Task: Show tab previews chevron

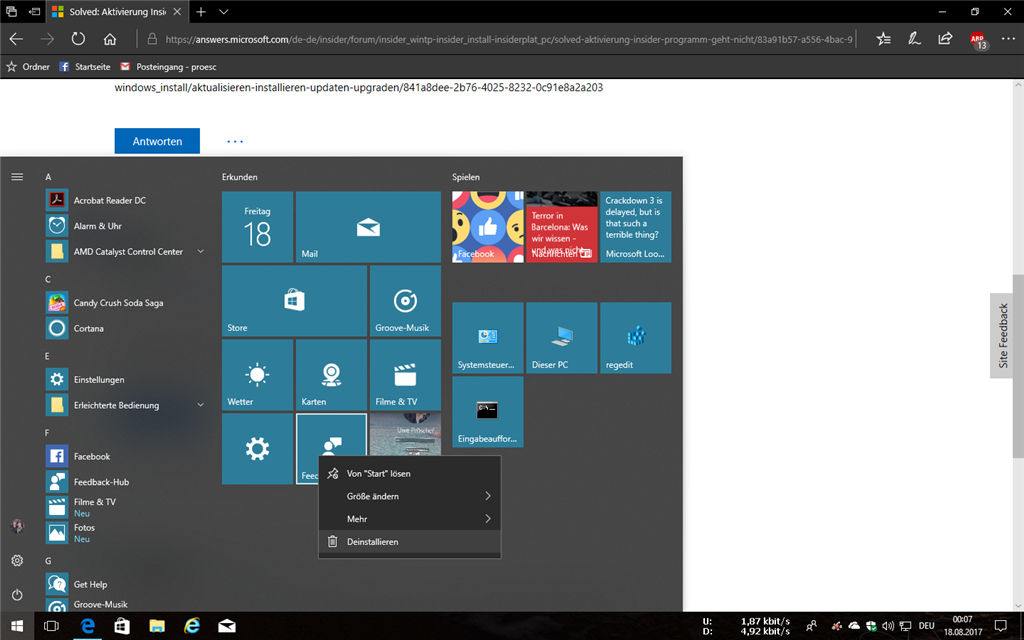Action: 224,12
